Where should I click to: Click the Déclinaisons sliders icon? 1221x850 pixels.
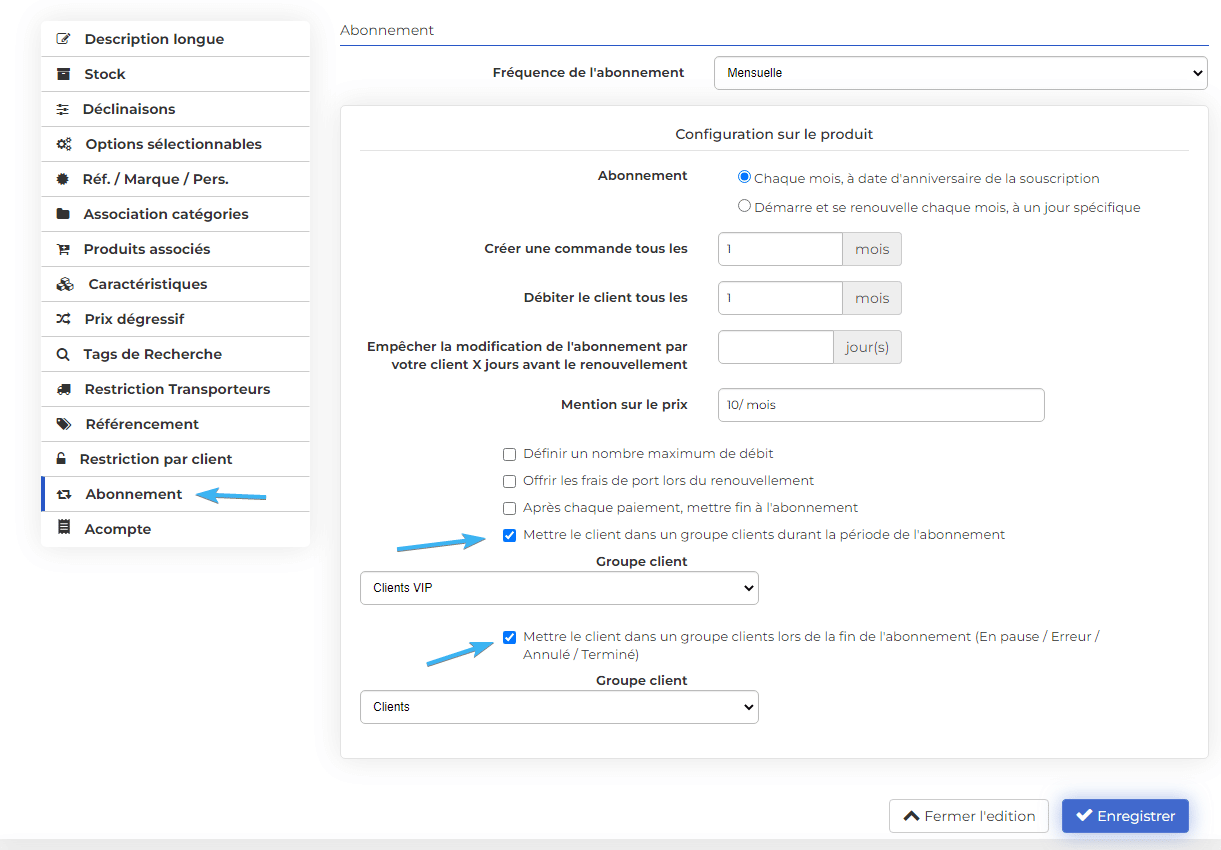[x=63, y=109]
